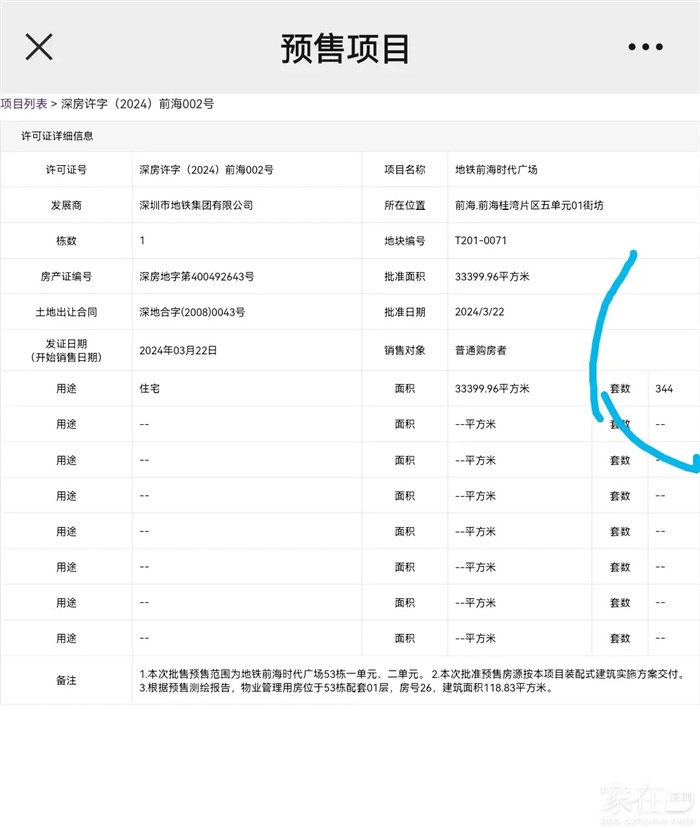Go back to 项目列表 breadcrumb link
The image size is (700, 828).
tap(24, 103)
